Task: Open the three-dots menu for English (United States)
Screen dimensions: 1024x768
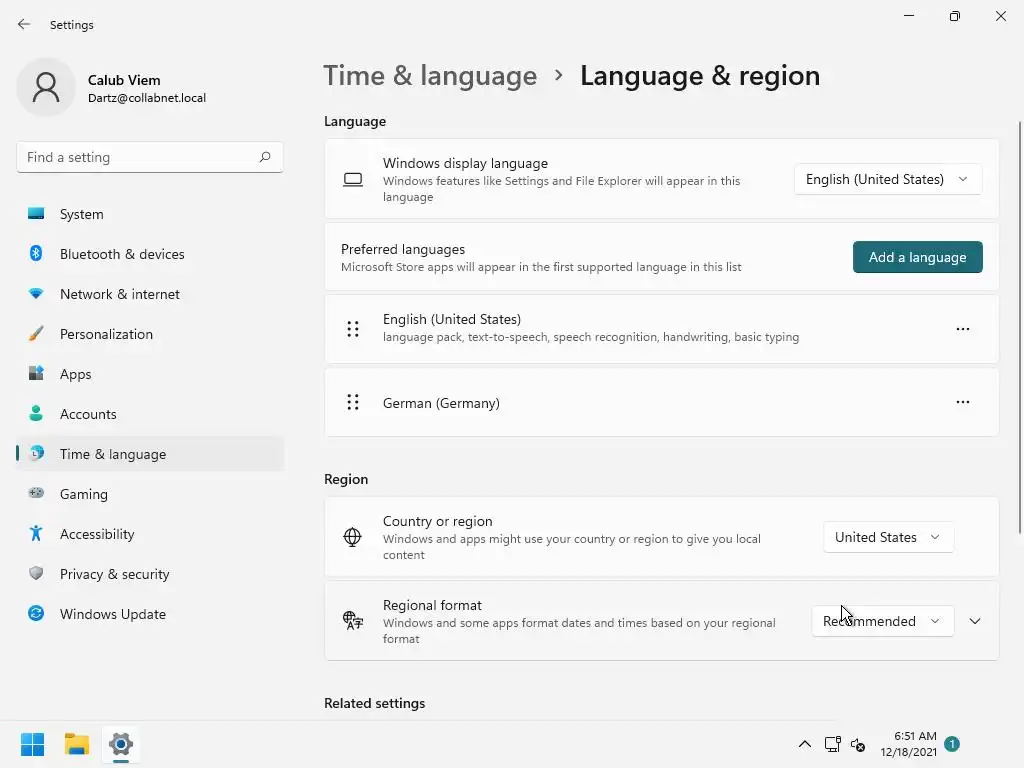Action: pos(962,328)
